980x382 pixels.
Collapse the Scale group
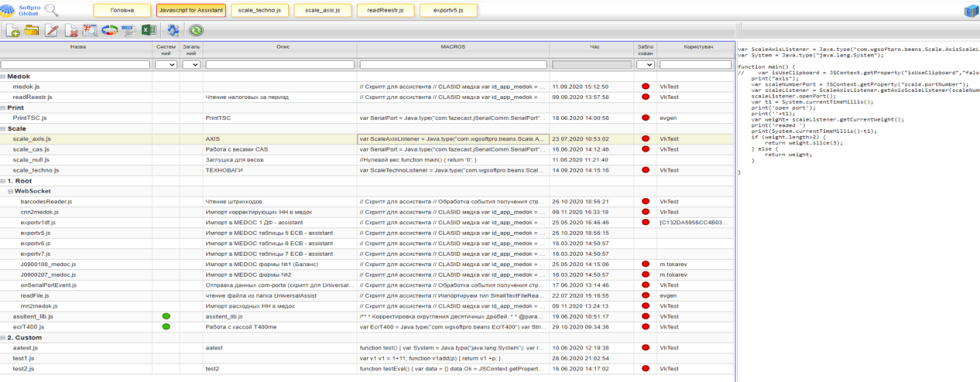point(3,128)
